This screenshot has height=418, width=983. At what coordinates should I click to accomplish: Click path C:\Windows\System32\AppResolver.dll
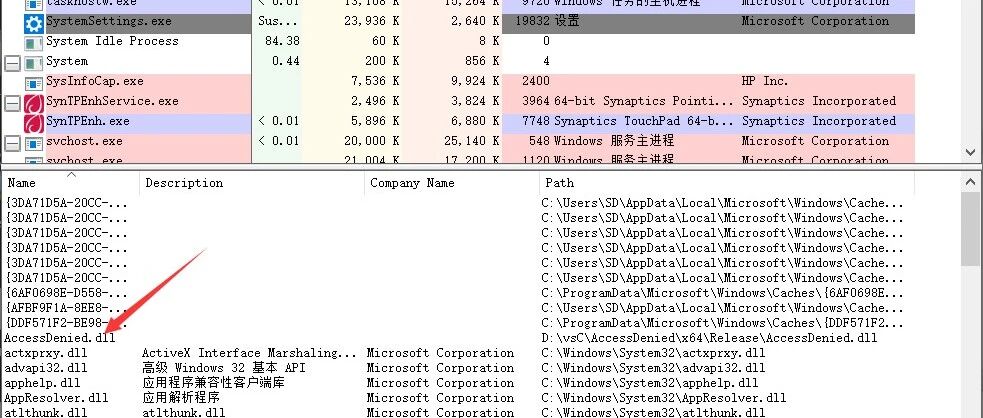pyautogui.click(x=664, y=399)
